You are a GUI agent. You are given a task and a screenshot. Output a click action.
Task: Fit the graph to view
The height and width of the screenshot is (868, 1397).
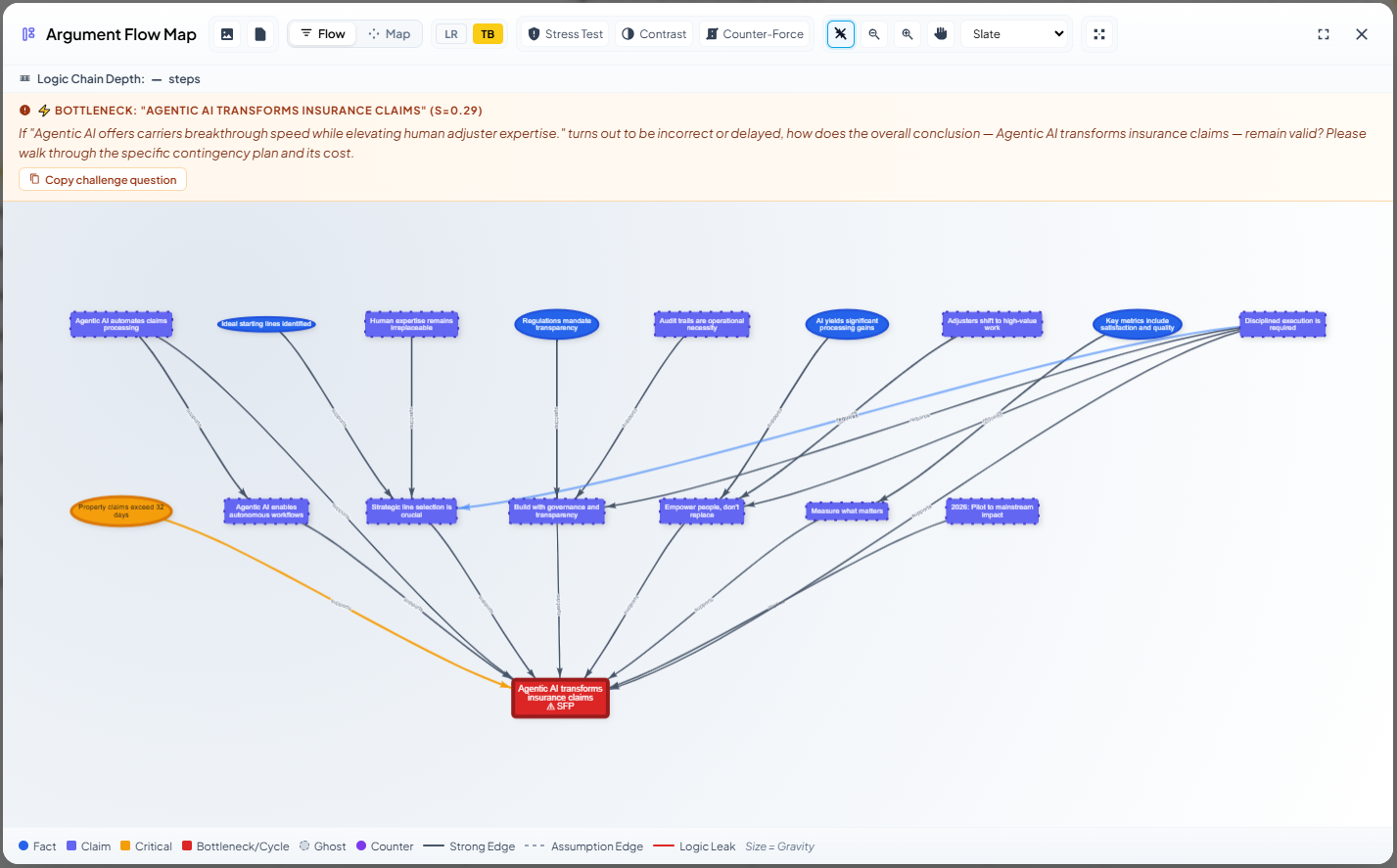1098,33
